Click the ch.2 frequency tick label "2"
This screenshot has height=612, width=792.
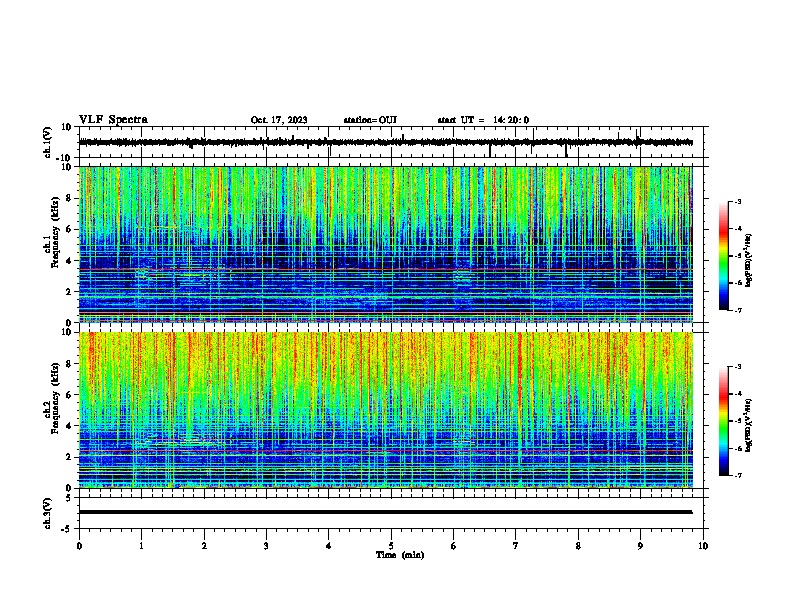click(x=69, y=457)
